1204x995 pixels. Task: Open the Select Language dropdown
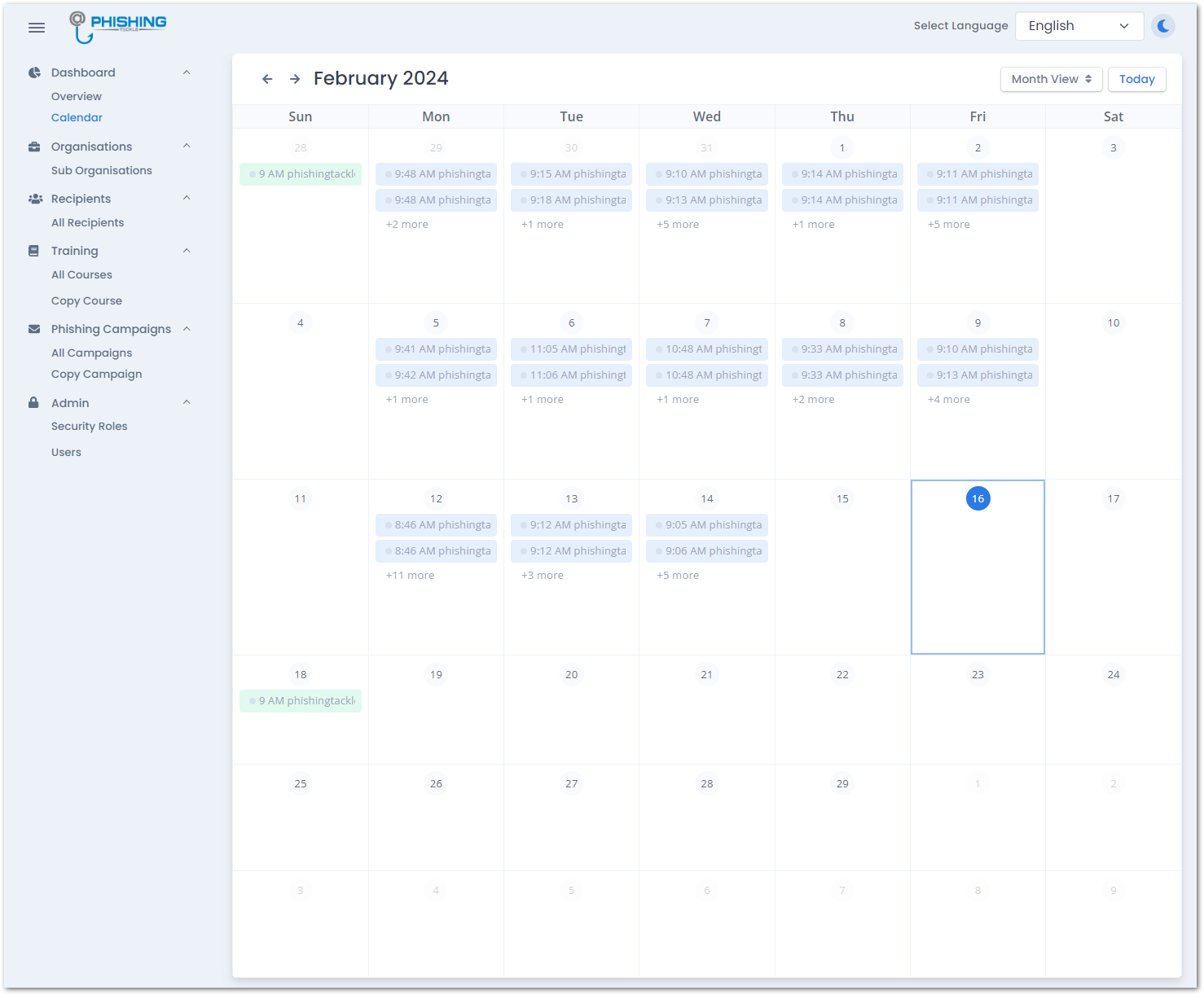pos(1079,25)
